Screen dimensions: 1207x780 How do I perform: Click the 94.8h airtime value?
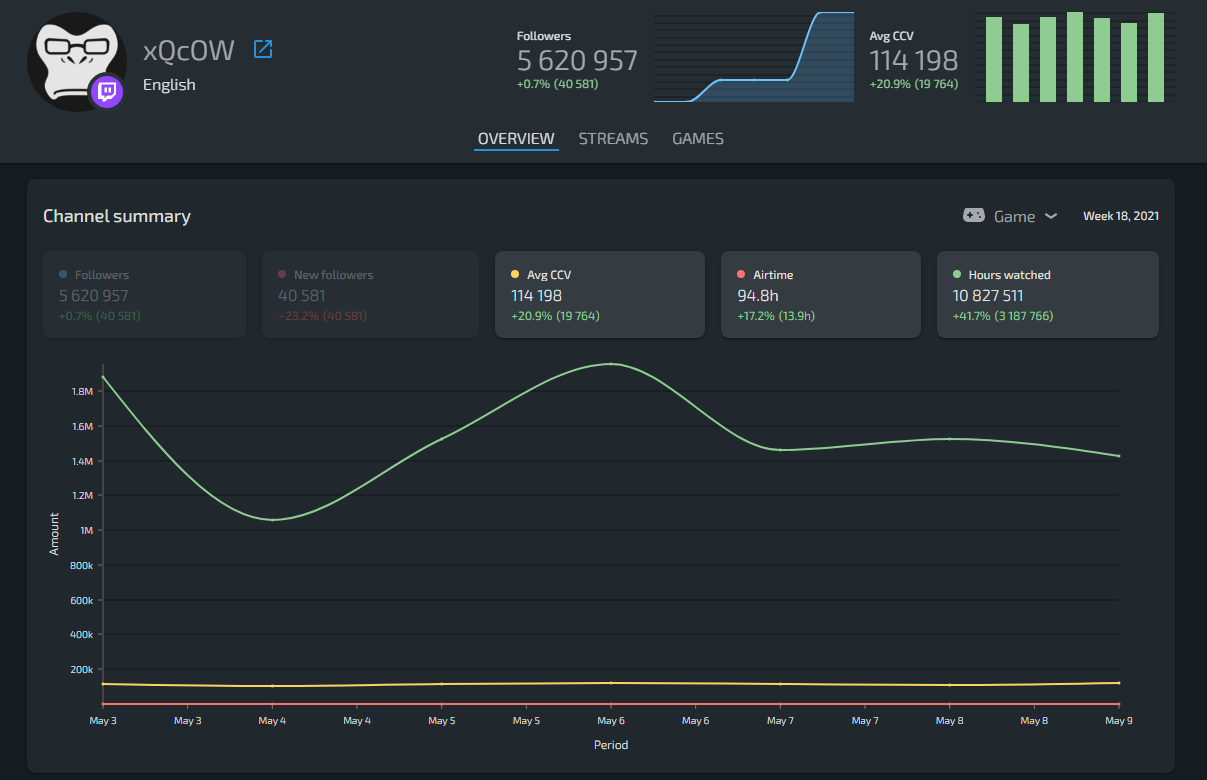click(x=757, y=296)
